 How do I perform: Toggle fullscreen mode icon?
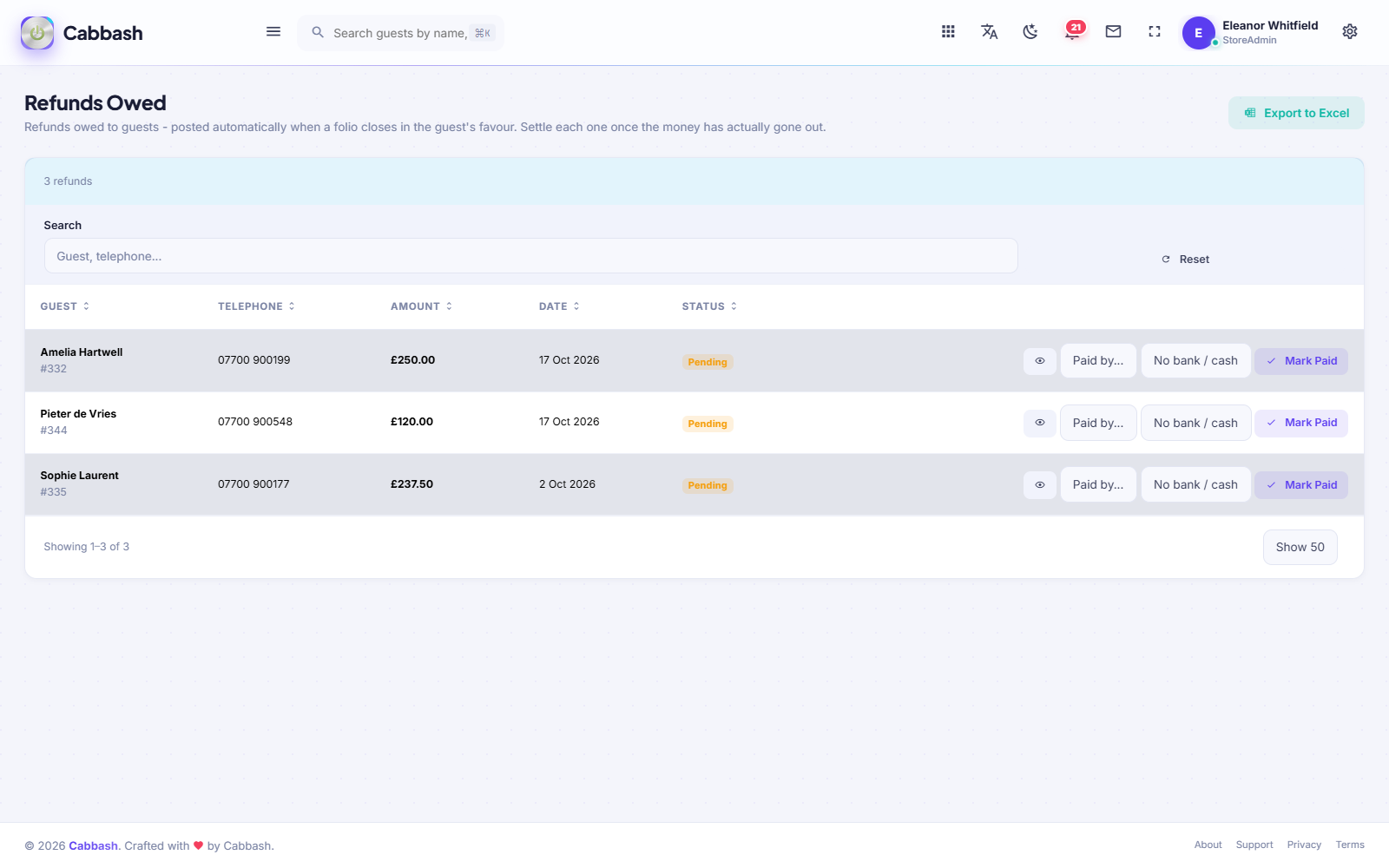click(1155, 32)
